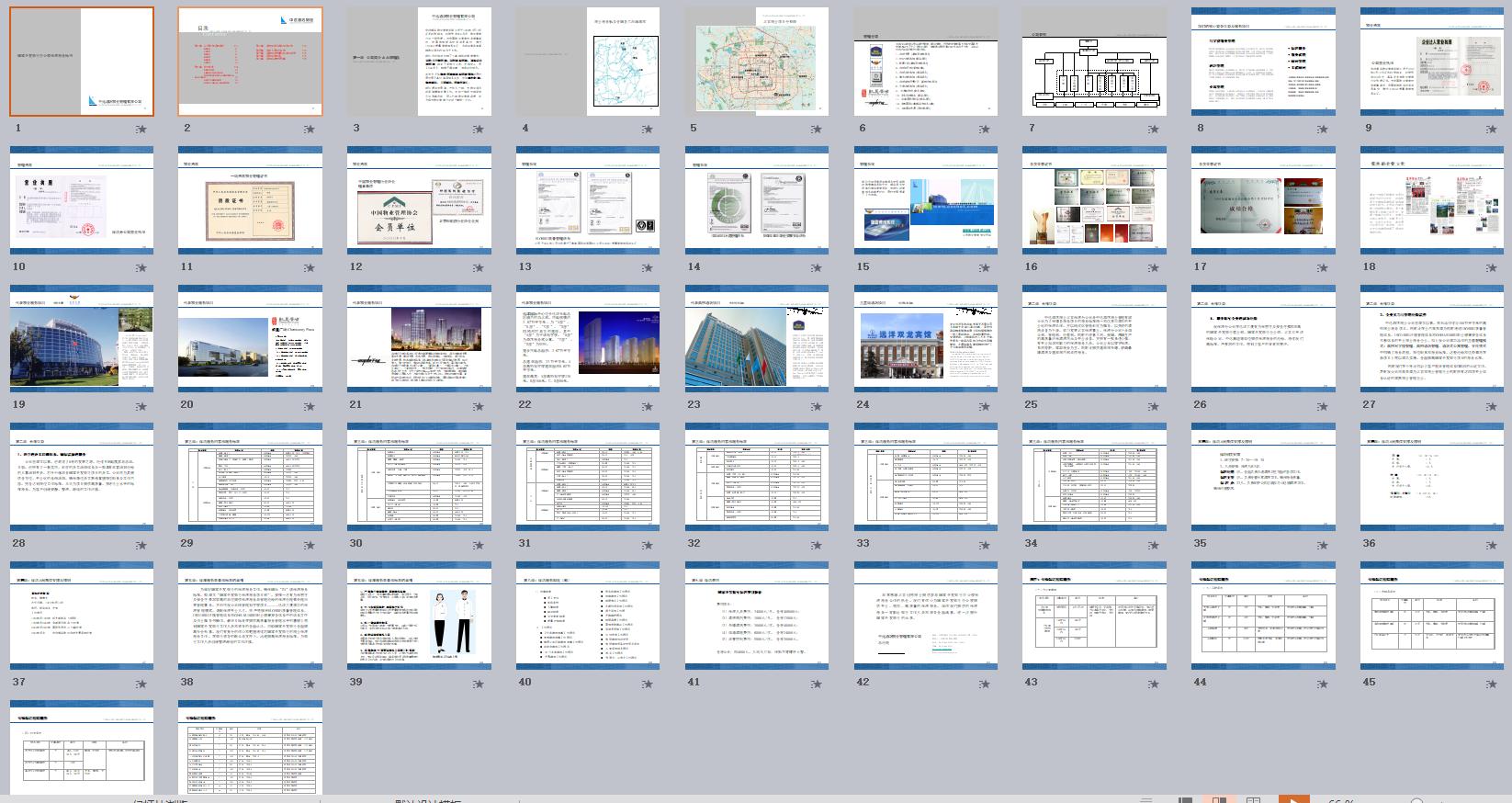Select the organization chart slide 7

pos(1095,62)
